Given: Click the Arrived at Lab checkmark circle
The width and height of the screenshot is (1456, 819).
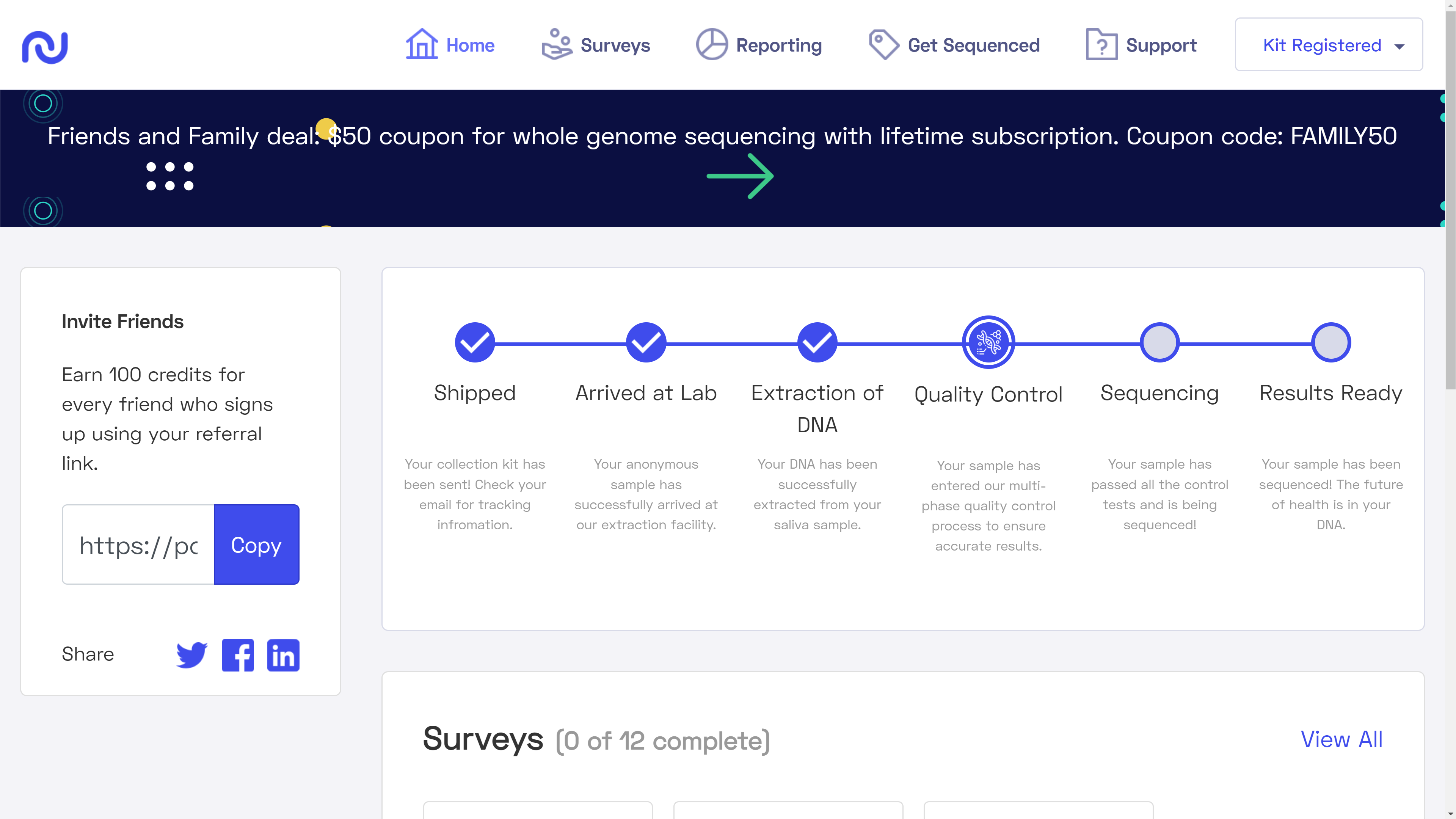Looking at the screenshot, I should (x=646, y=342).
